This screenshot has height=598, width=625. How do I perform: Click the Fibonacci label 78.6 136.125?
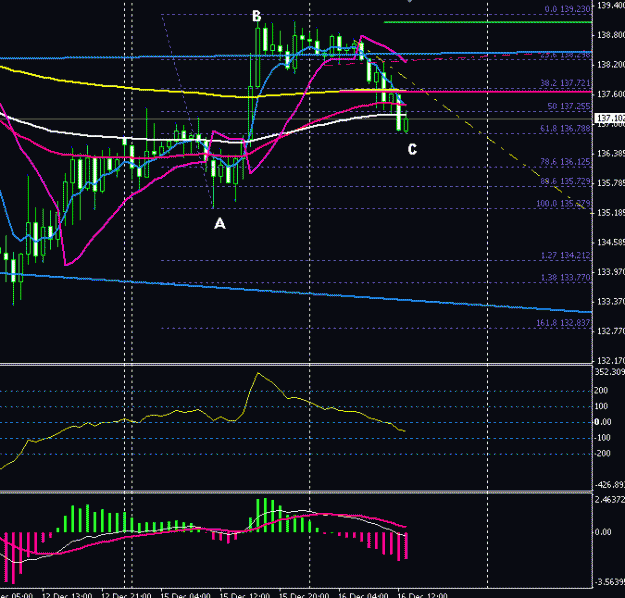point(565,162)
